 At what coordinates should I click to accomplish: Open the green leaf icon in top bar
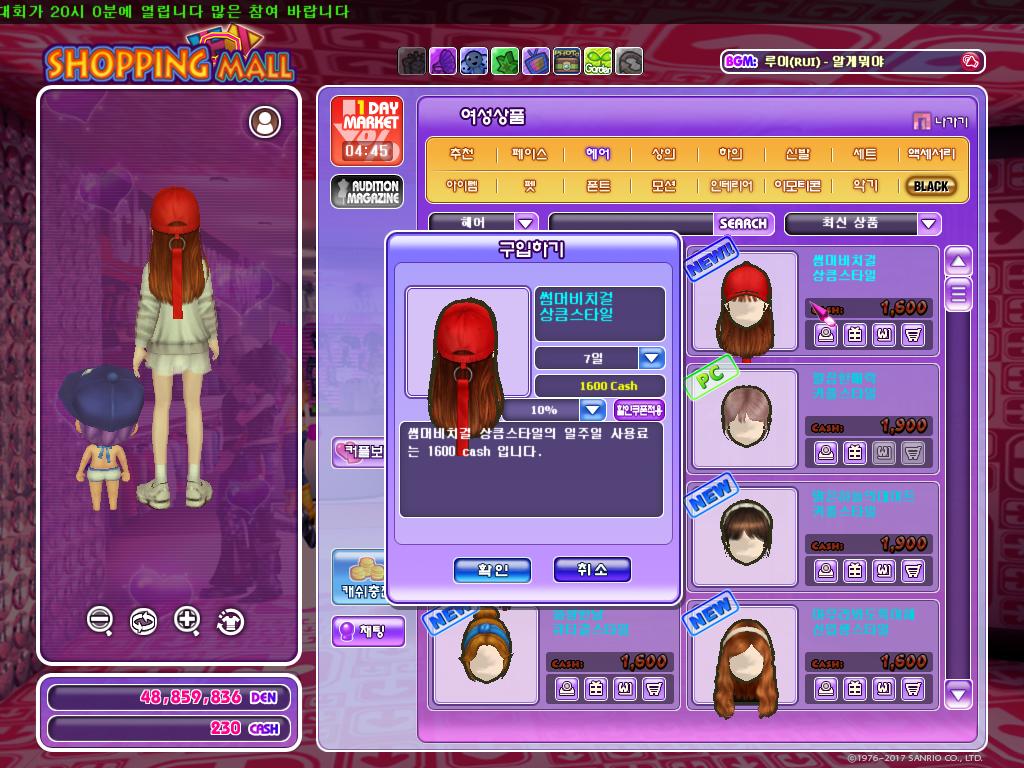(505, 61)
